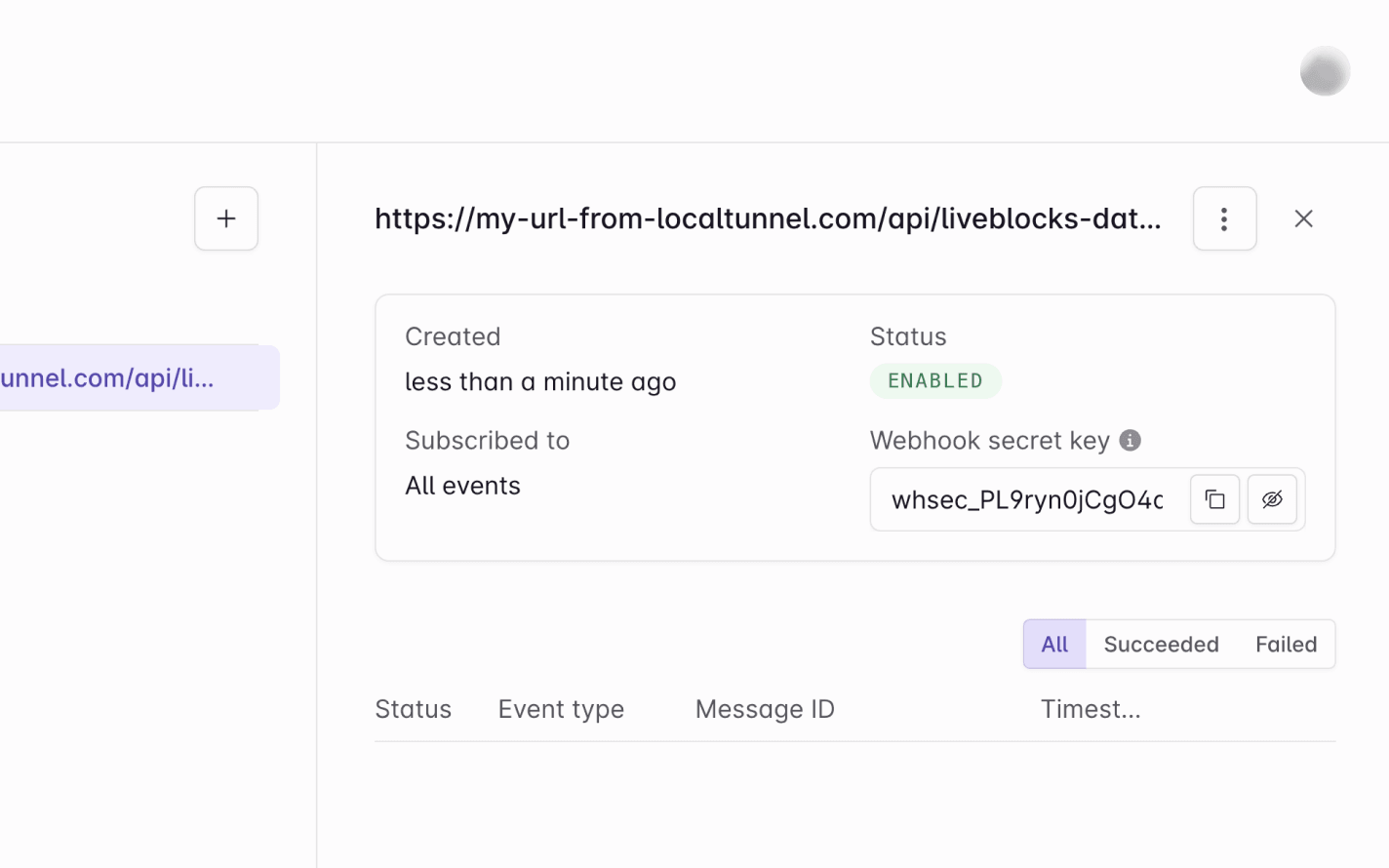1389x868 pixels.
Task: Click the kebab menu next to the endpoint URL
Action: click(x=1224, y=218)
